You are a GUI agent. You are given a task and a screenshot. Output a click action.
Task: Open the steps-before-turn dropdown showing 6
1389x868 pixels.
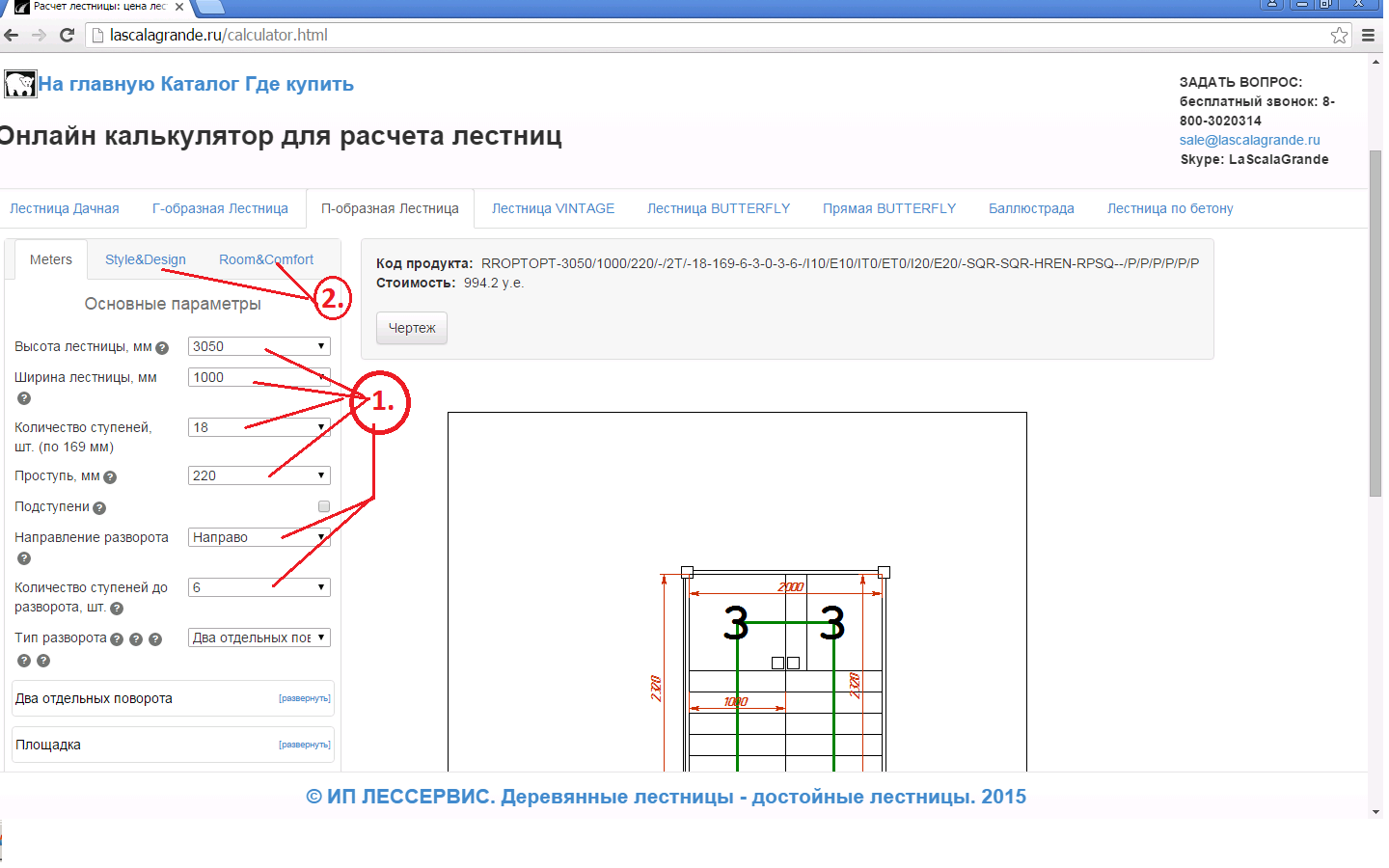[259, 587]
